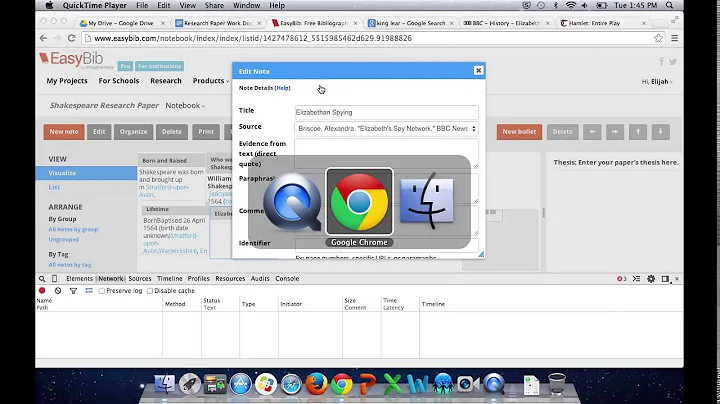The width and height of the screenshot is (720, 404).
Task: Show the DevTools console drawer icon
Action: pyautogui.click(x=636, y=279)
